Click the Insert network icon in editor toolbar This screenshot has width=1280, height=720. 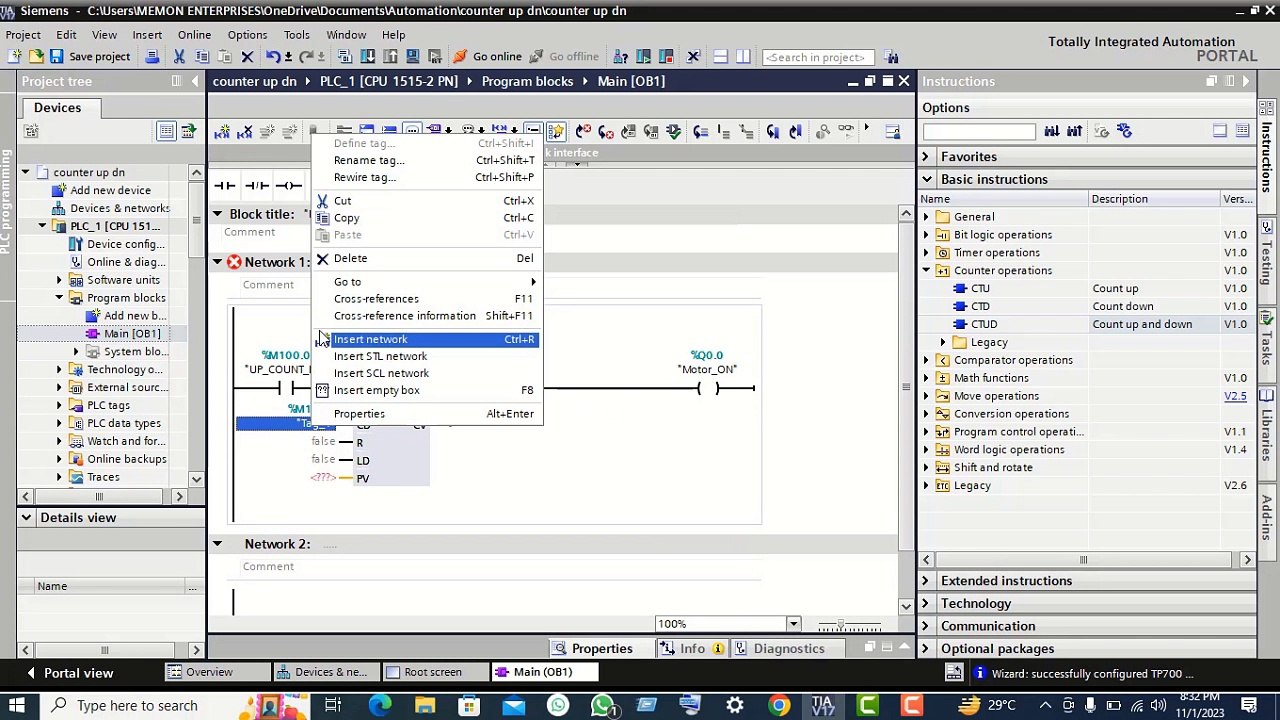click(x=222, y=131)
